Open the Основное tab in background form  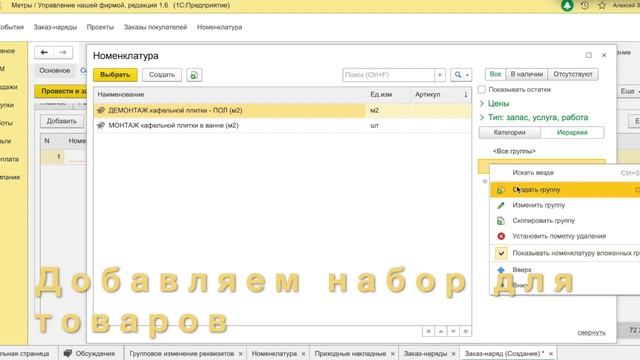tap(55, 71)
